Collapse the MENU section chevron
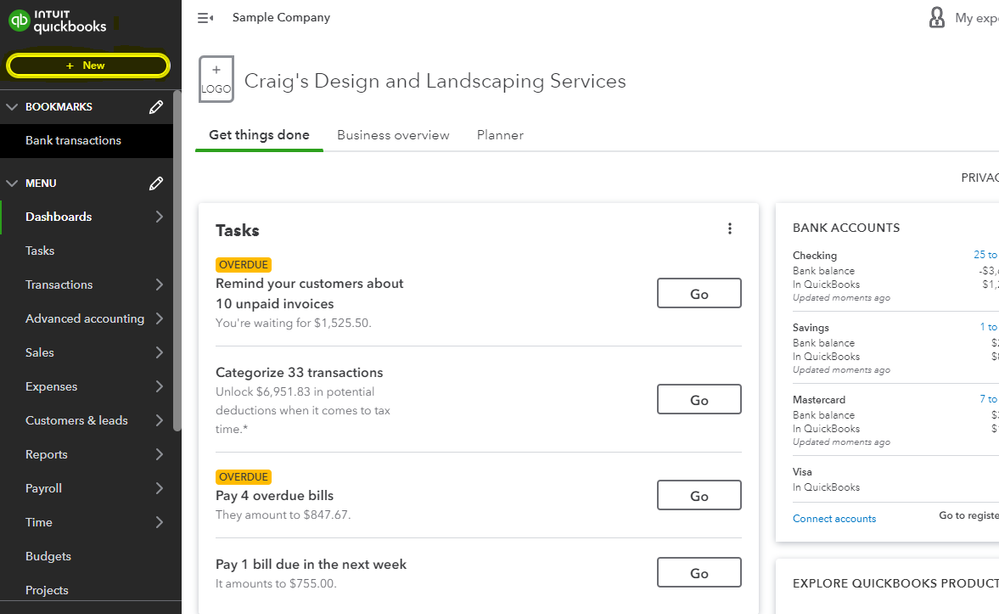 pos(11,183)
